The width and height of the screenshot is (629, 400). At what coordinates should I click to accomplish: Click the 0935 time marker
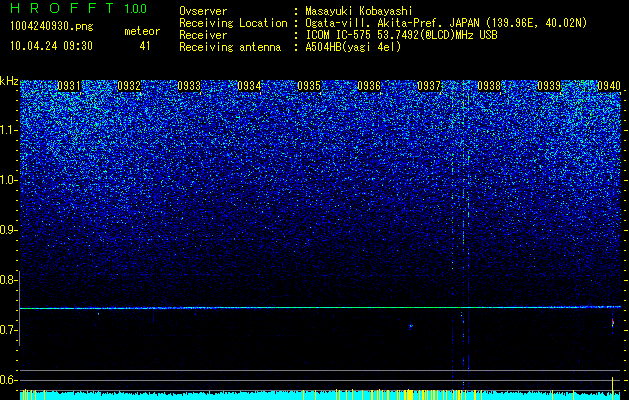click(x=309, y=86)
